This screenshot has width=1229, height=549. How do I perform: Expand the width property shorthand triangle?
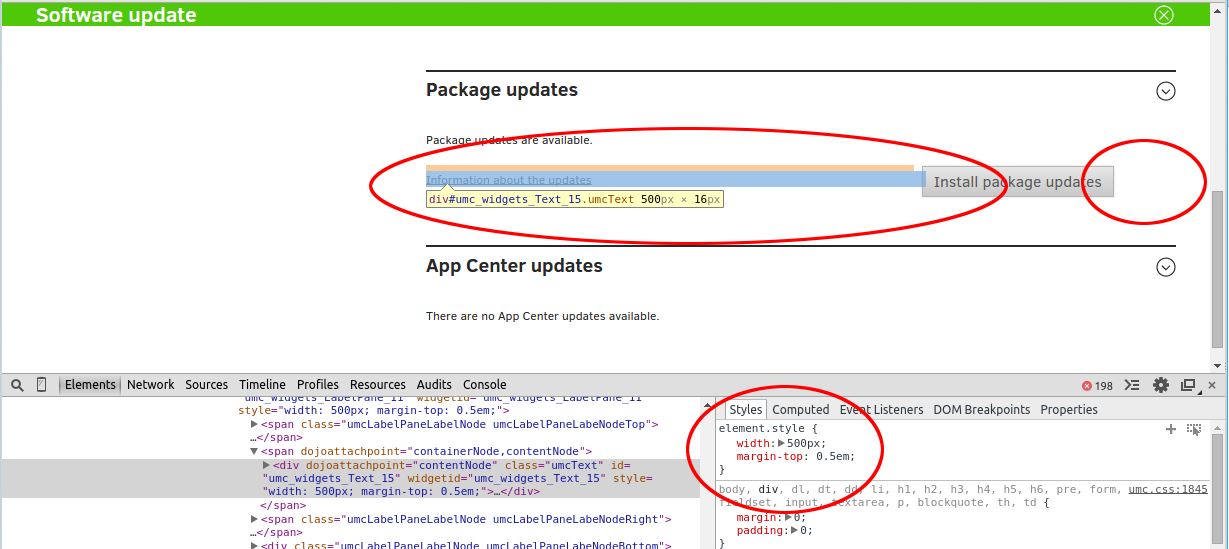(x=782, y=443)
